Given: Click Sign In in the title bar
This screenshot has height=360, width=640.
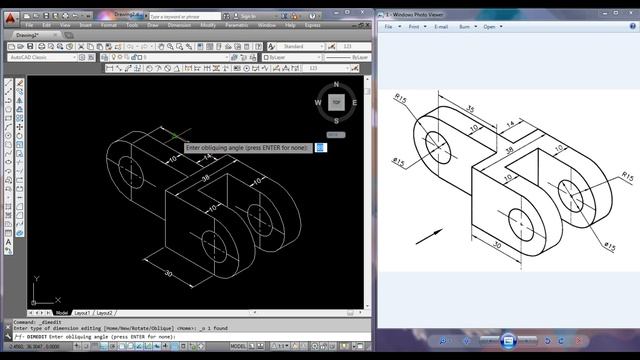Looking at the screenshot, I should click(249, 16).
